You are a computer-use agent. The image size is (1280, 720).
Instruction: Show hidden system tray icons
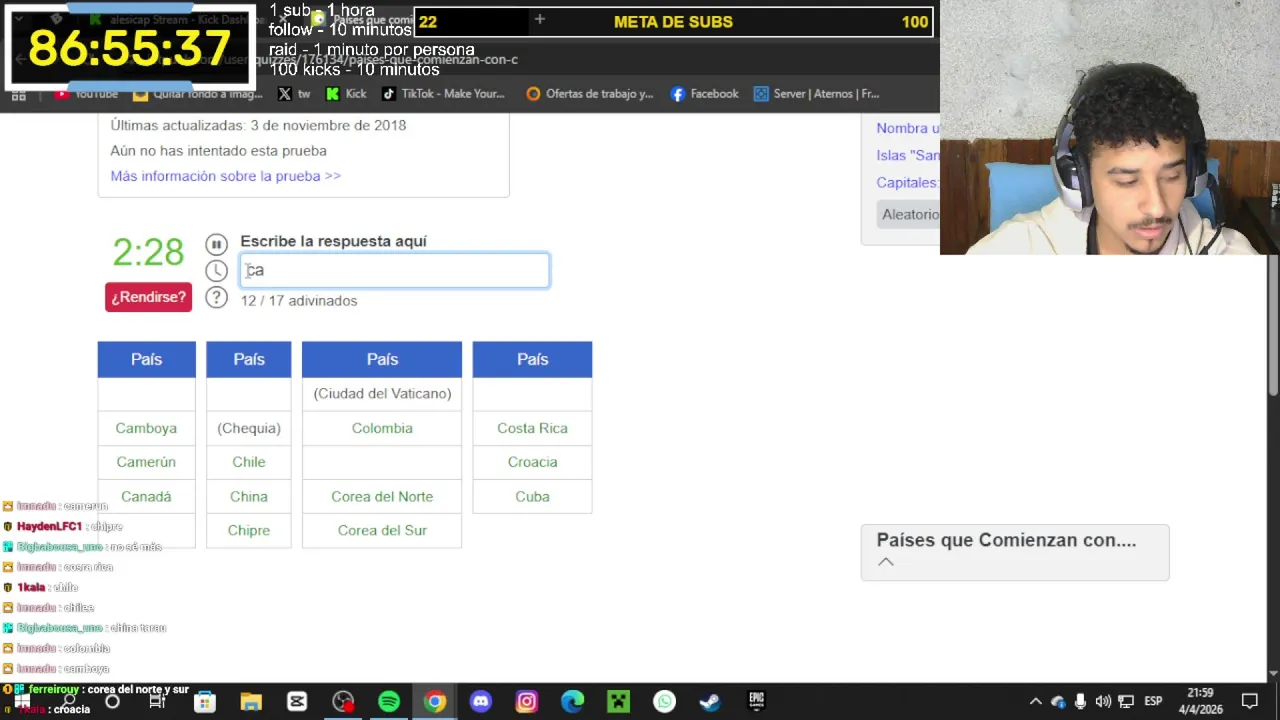coord(1036,702)
